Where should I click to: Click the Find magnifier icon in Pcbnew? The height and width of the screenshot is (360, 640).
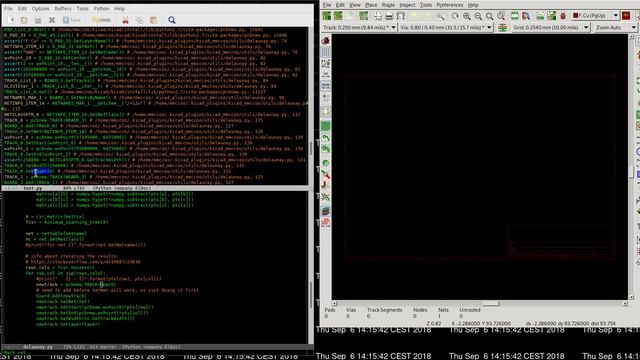point(440,16)
